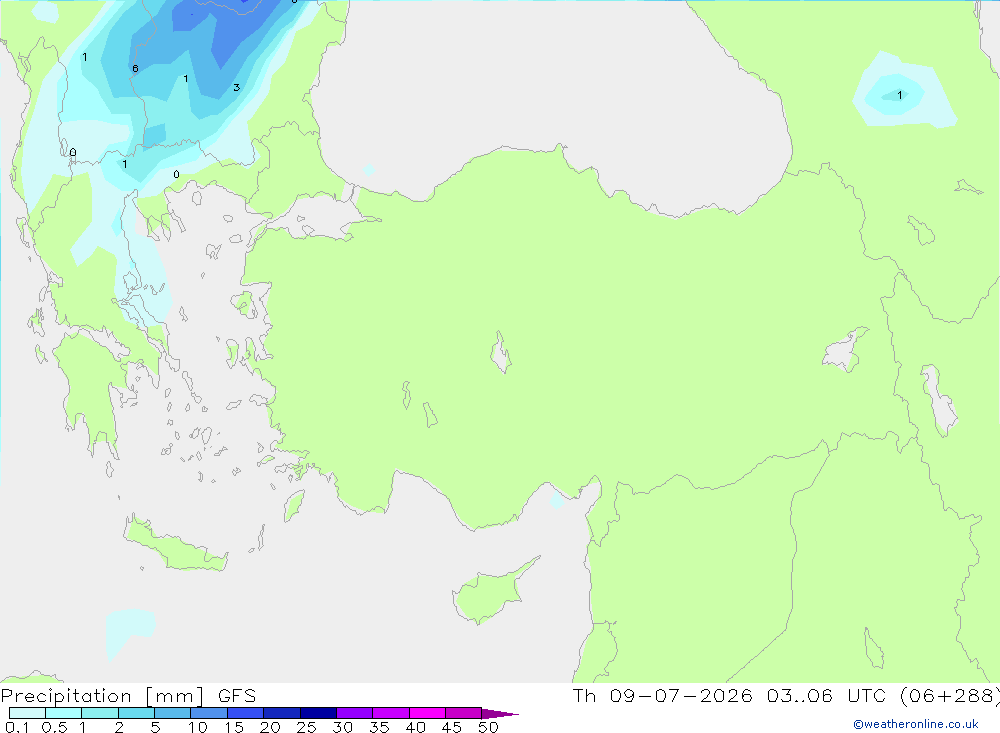Image resolution: width=1000 pixels, height=733 pixels.
Task: Click the above-50 arrow tip of legend
Action: tap(499, 714)
